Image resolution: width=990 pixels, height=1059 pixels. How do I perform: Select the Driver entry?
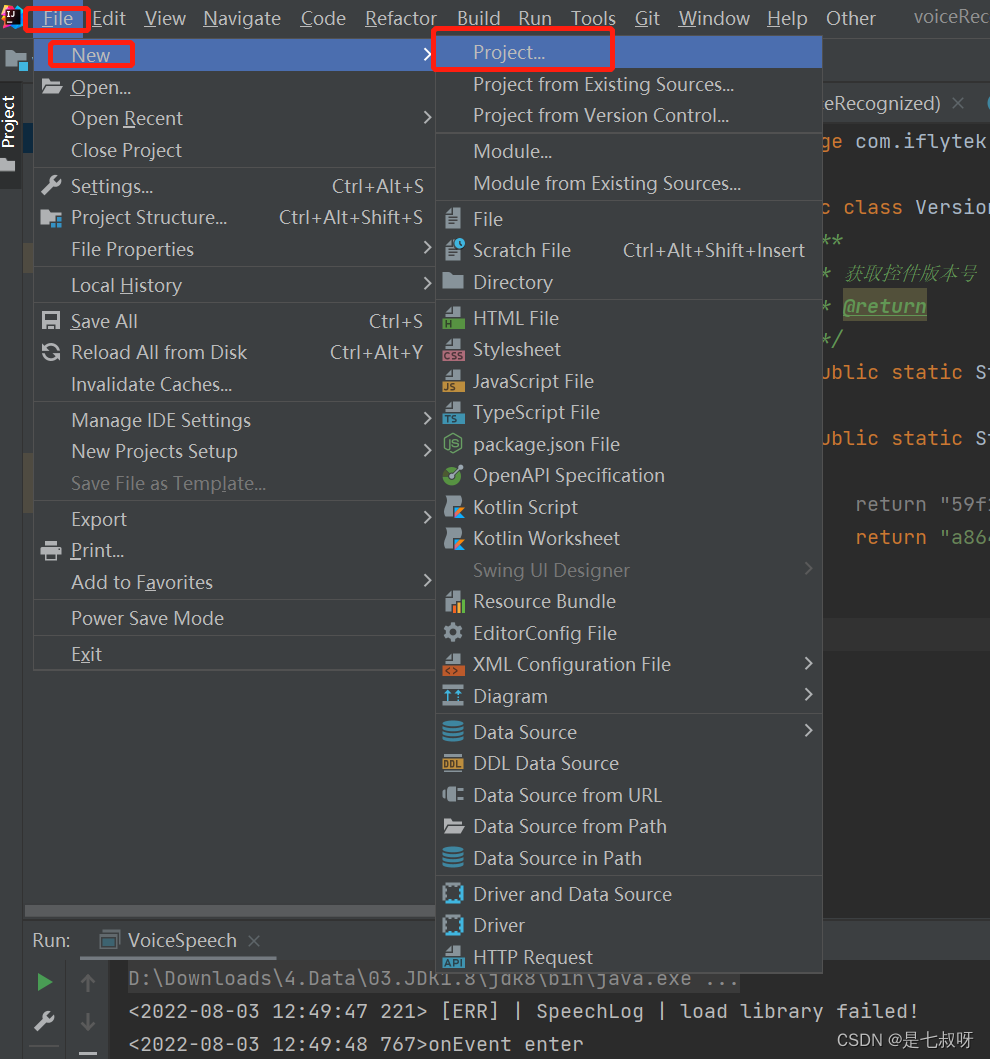(x=629, y=925)
